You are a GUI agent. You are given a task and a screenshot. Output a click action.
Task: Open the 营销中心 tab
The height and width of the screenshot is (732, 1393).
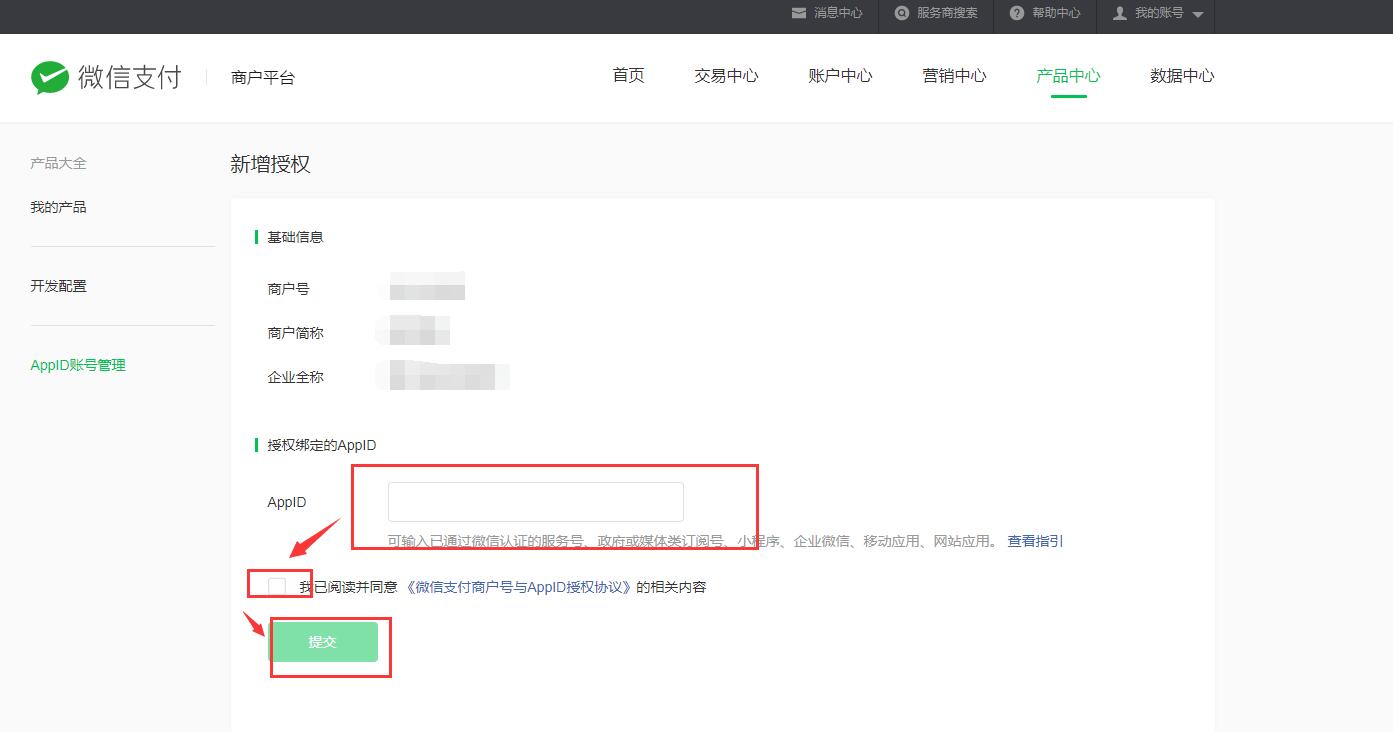coord(954,75)
